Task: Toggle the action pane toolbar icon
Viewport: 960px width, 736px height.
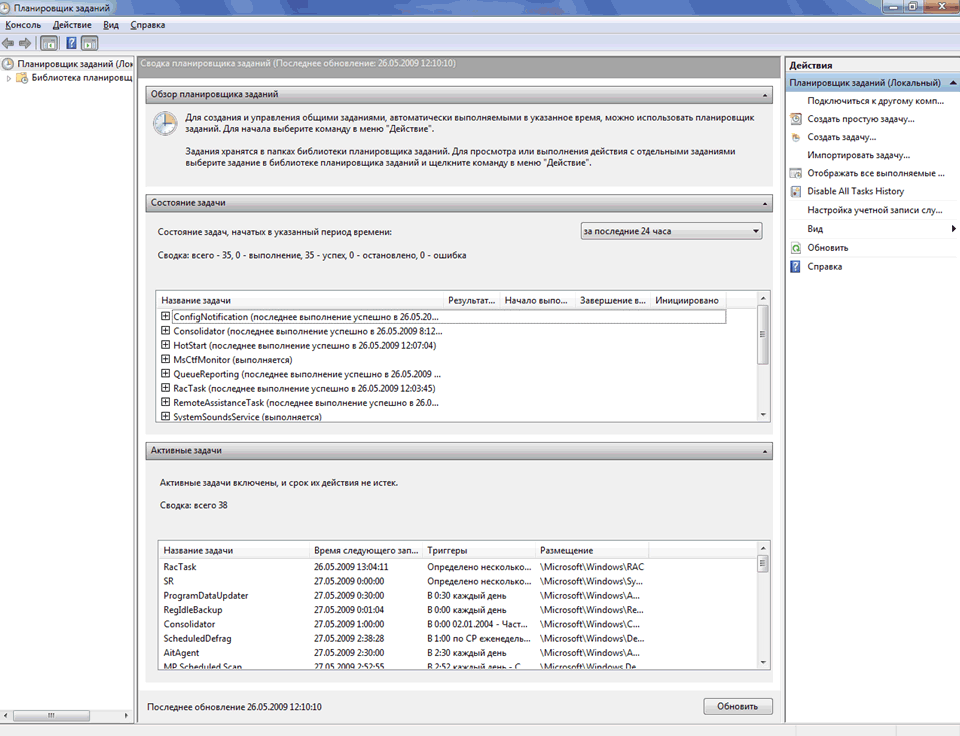Action: (x=89, y=43)
